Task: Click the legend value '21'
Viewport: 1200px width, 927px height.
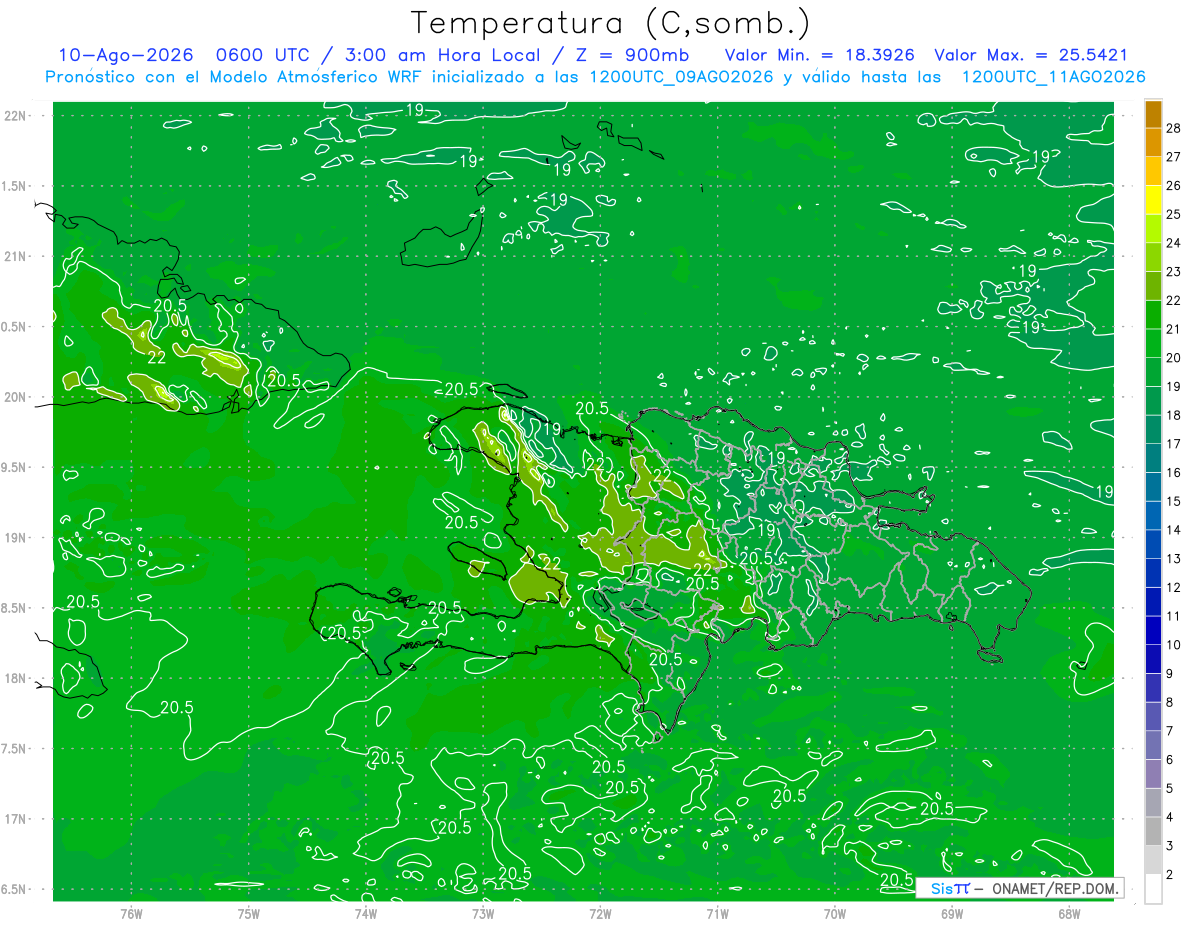Action: point(1174,328)
